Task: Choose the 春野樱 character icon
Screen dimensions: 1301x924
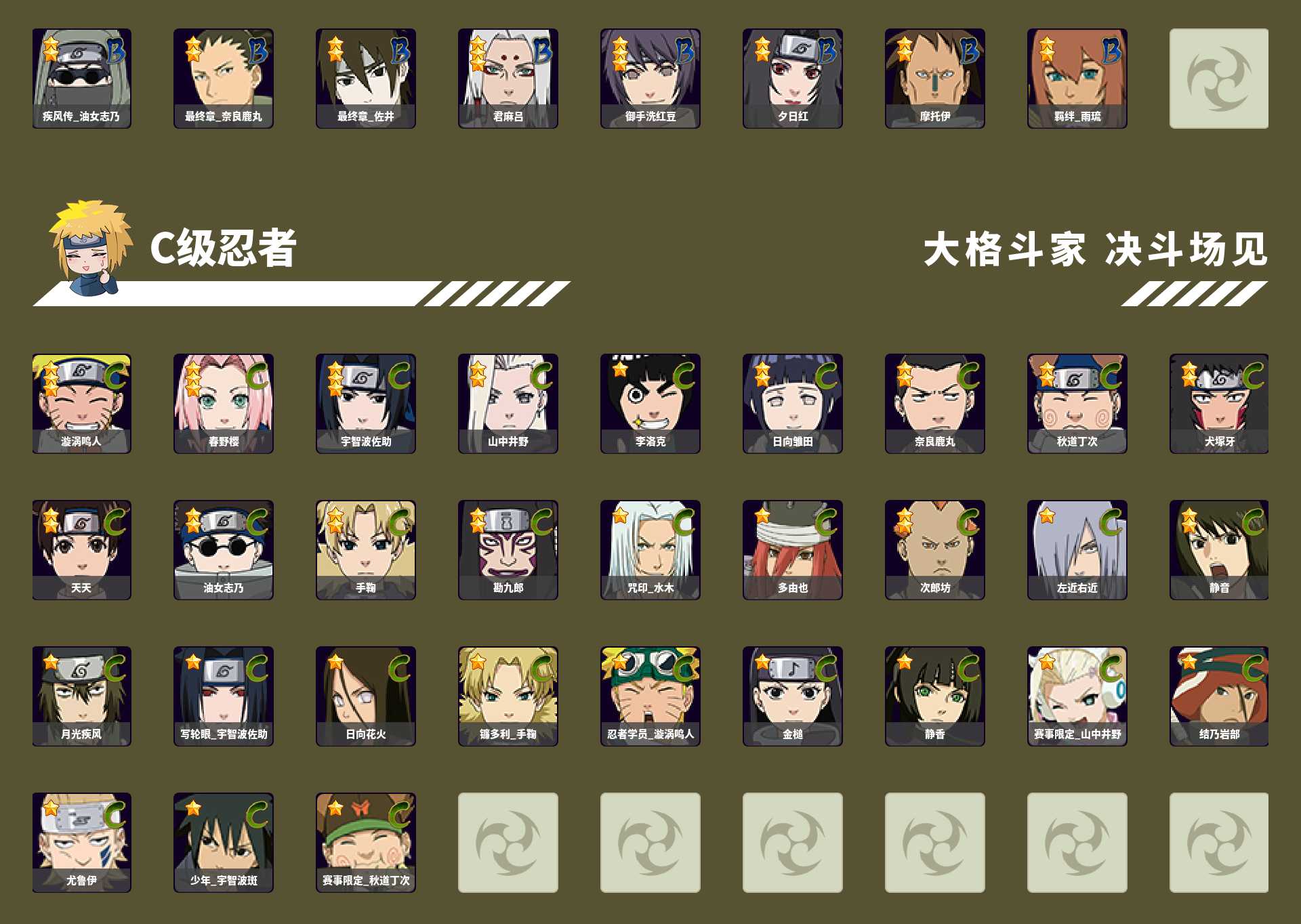Action: coord(224,404)
